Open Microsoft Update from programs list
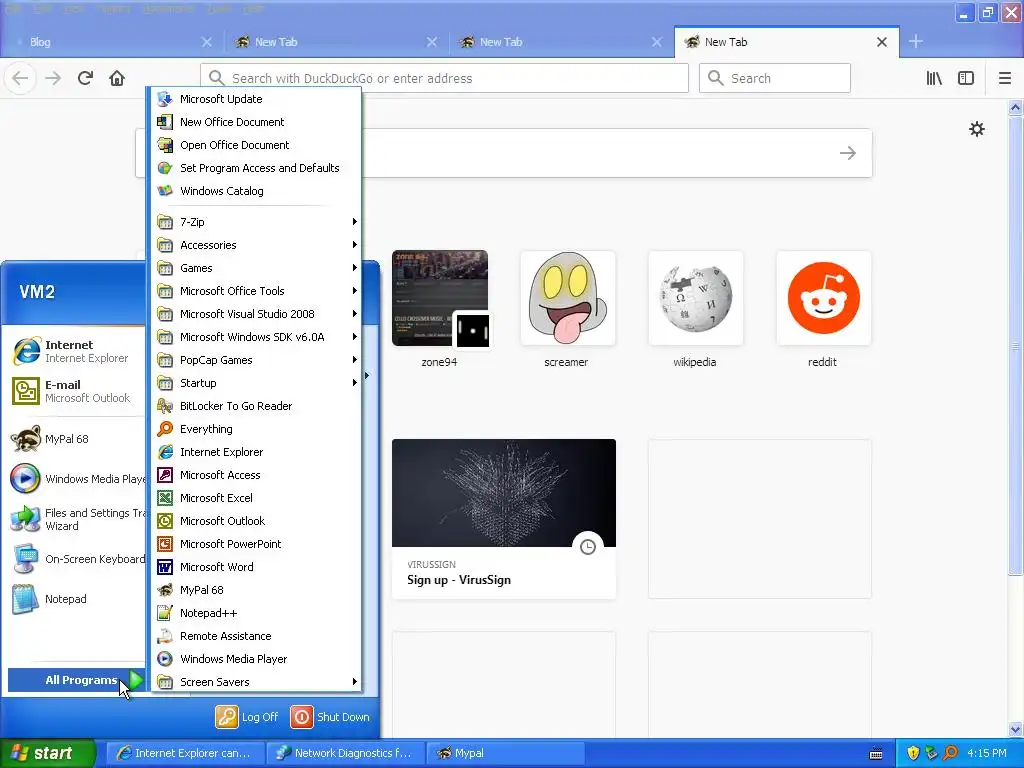 [x=256, y=99]
